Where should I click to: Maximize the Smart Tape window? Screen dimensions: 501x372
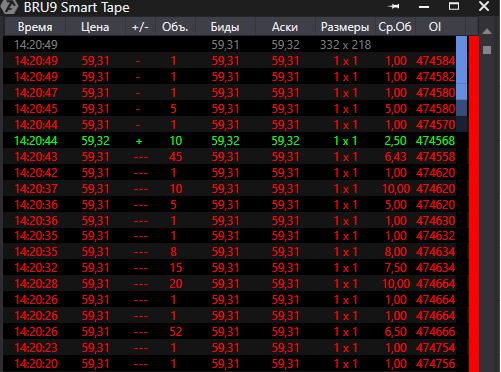click(454, 6)
